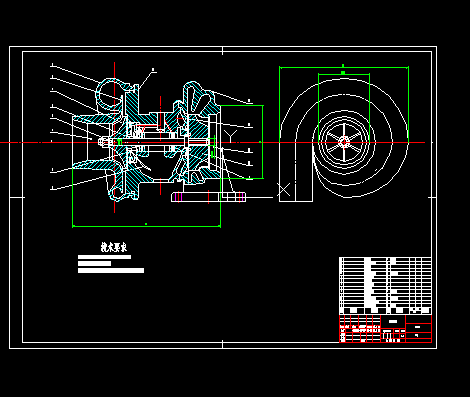Select the turbocharger cross-section view
Screen dimensions: 470x397
click(147, 140)
